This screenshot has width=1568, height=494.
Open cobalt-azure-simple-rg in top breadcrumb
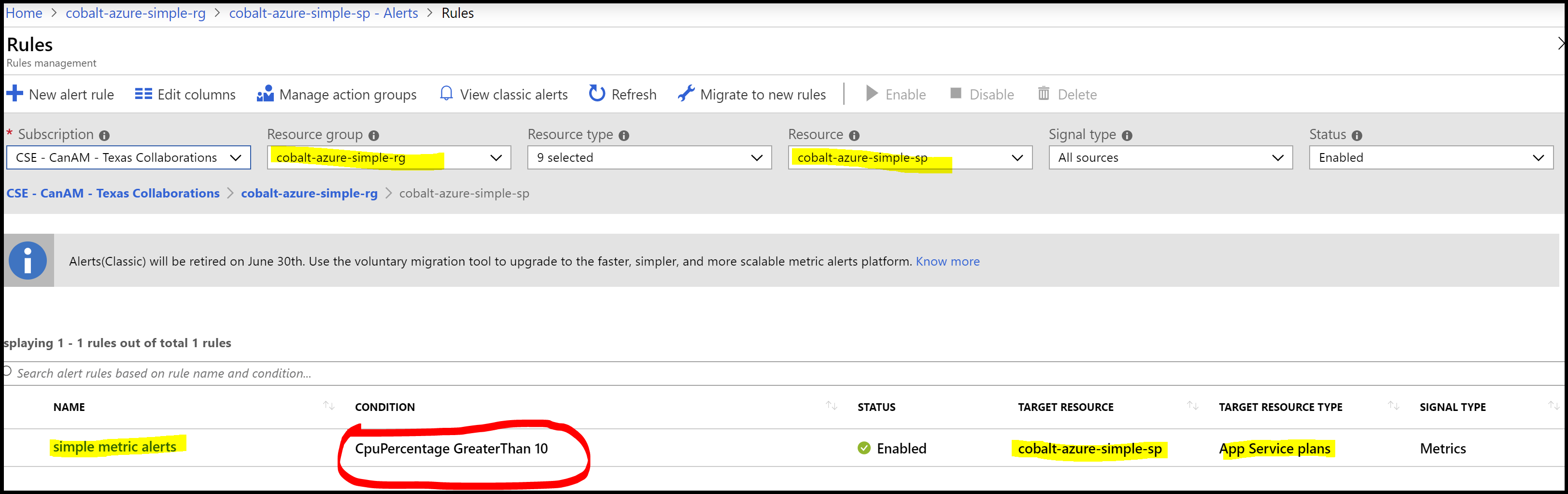click(x=135, y=13)
